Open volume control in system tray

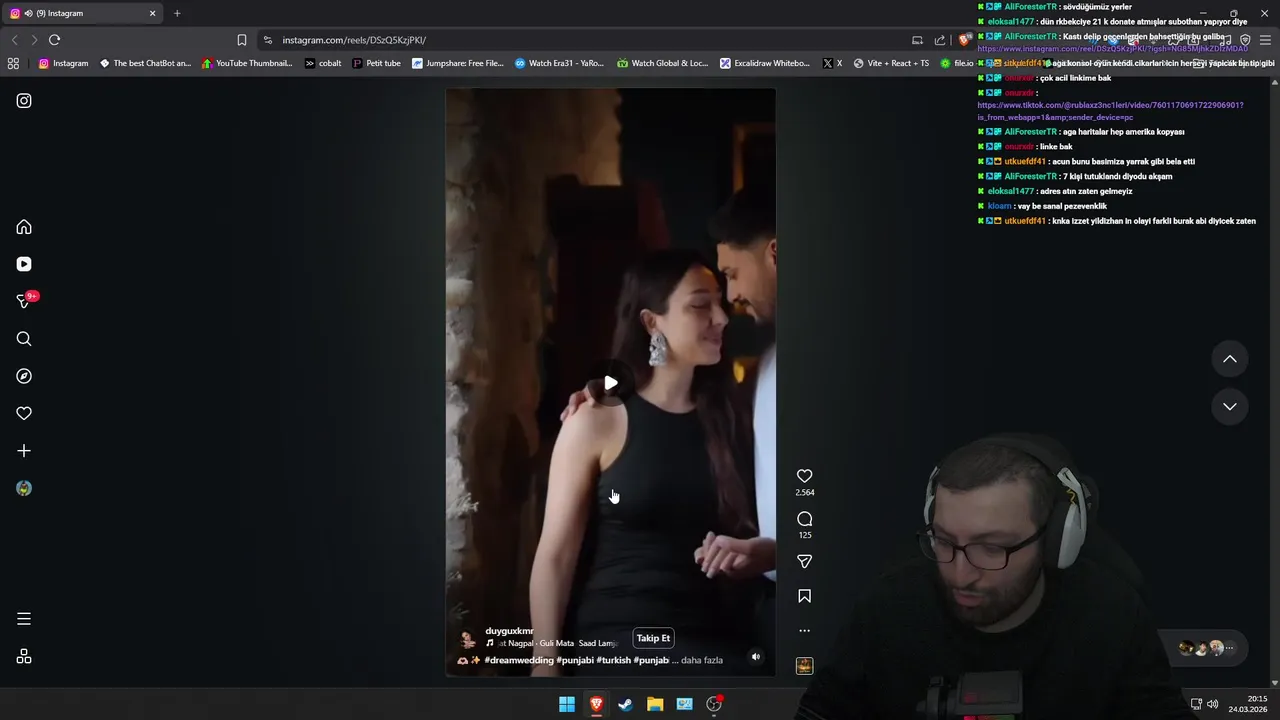pos(1212,704)
